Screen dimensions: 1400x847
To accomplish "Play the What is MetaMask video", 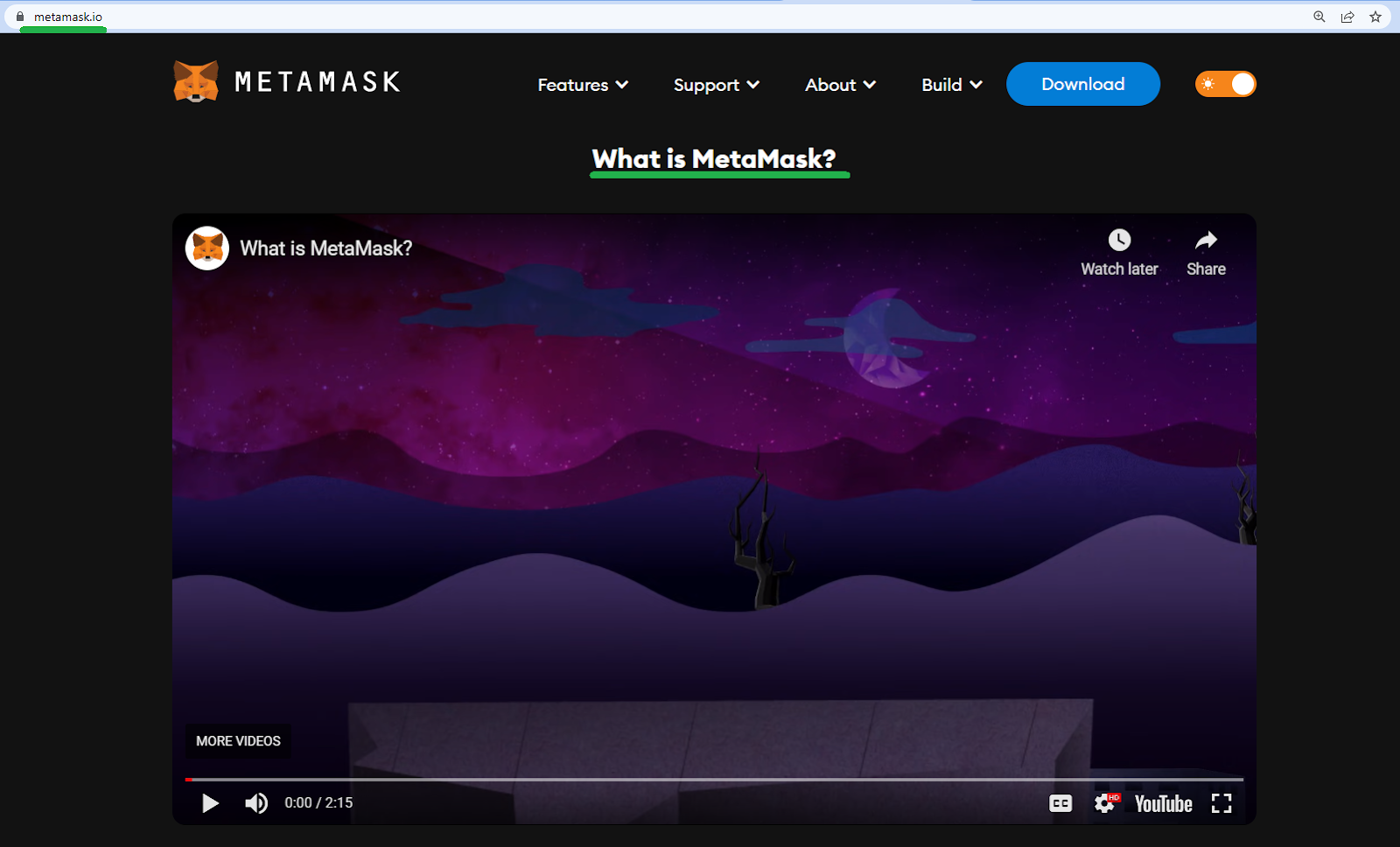I will (210, 803).
